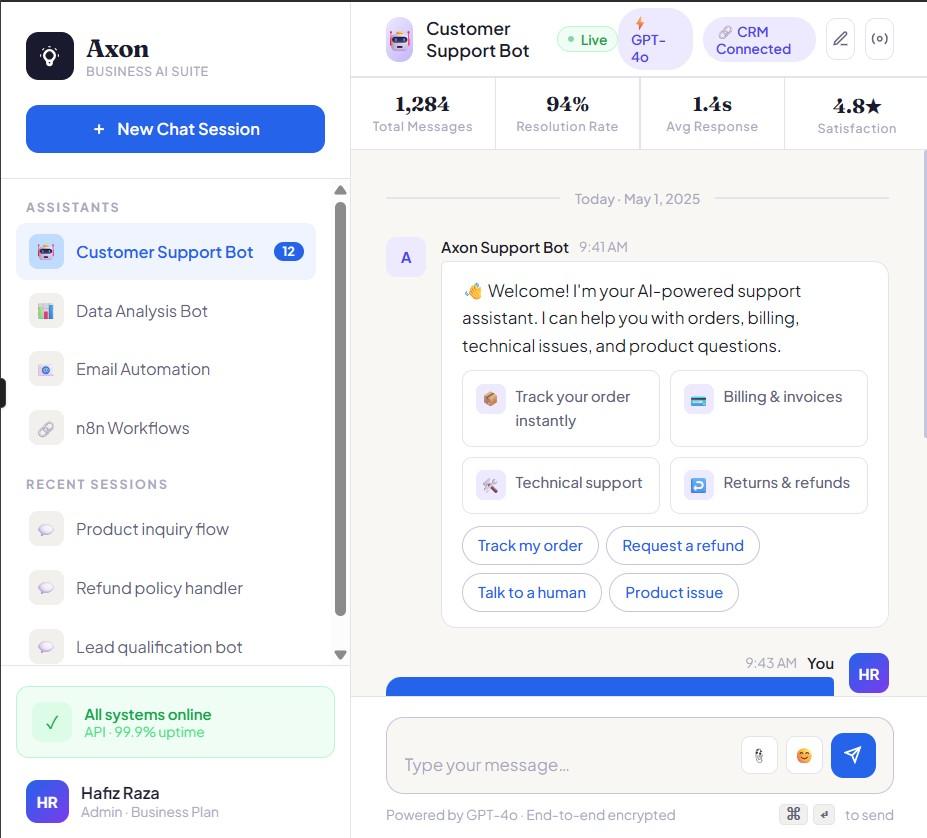
Task: Click the Type your message input field
Action: tap(568, 765)
